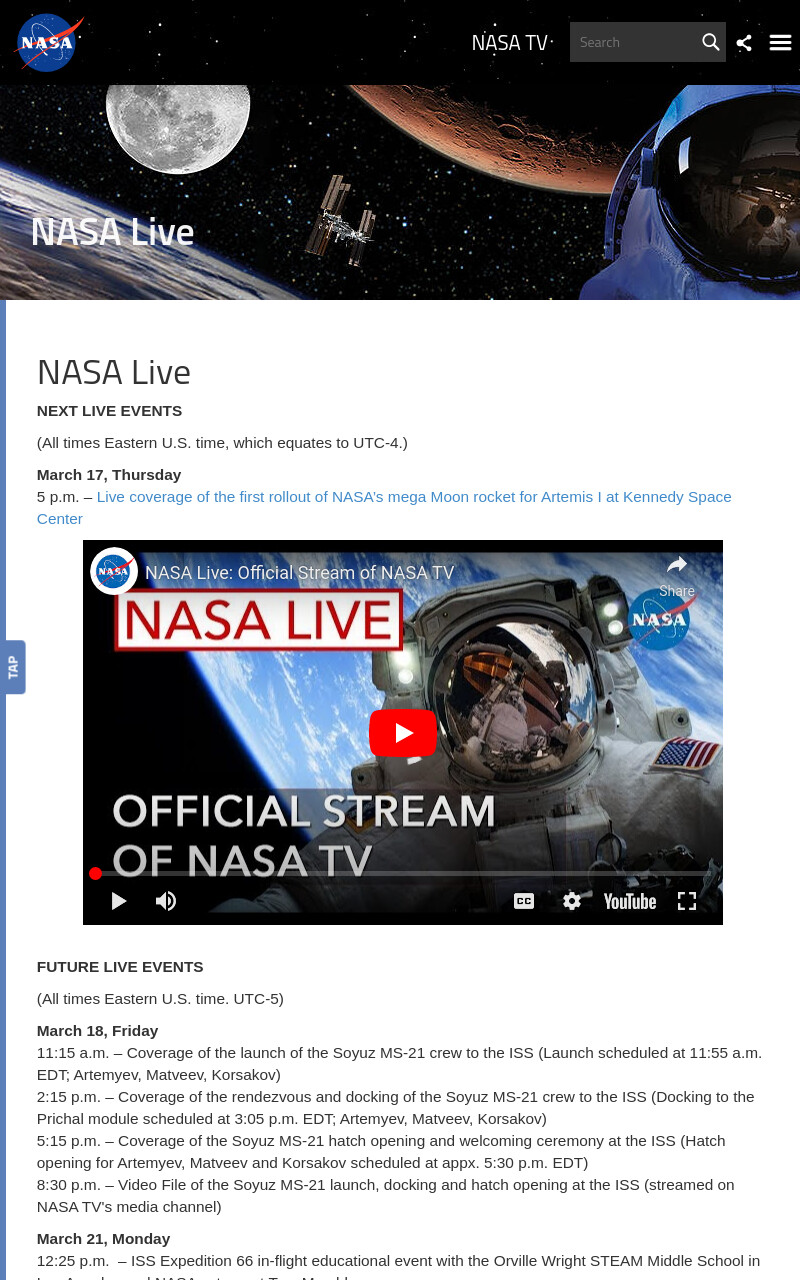Select 'March 21, Monday' date text
This screenshot has height=1280, width=800.
(x=104, y=1239)
